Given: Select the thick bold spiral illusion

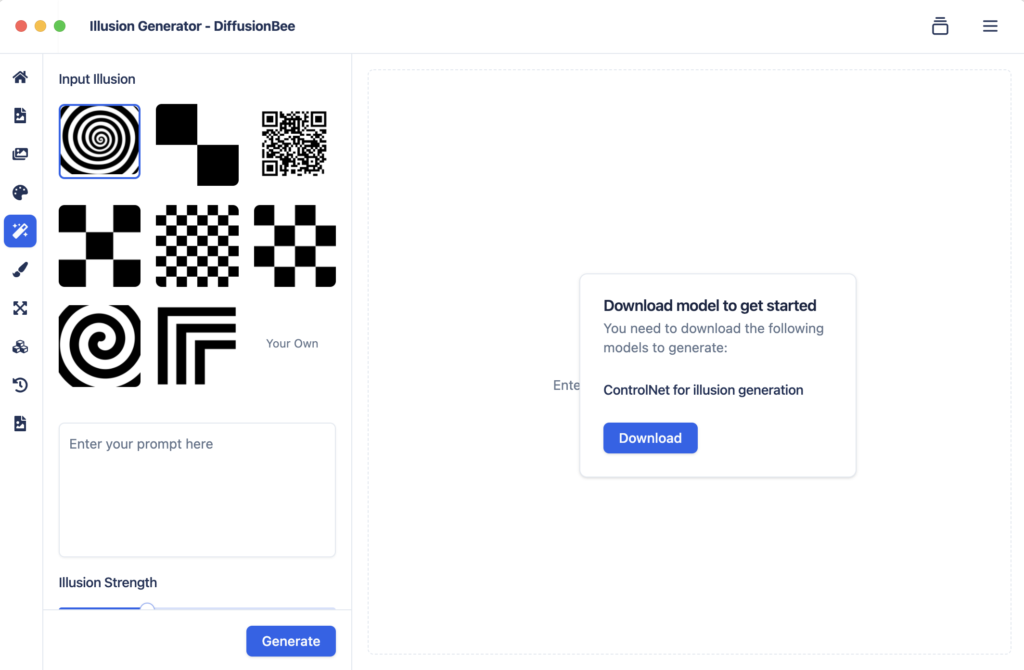Looking at the screenshot, I should tap(99, 345).
